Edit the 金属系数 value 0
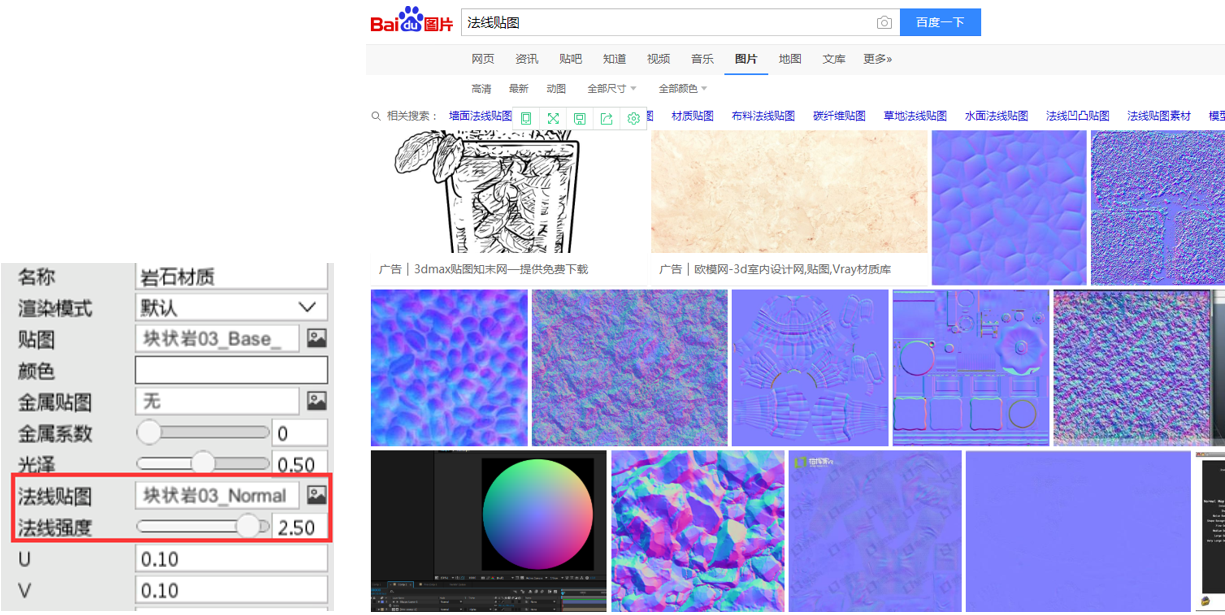Viewport: 1225px width, 615px height. 300,433
